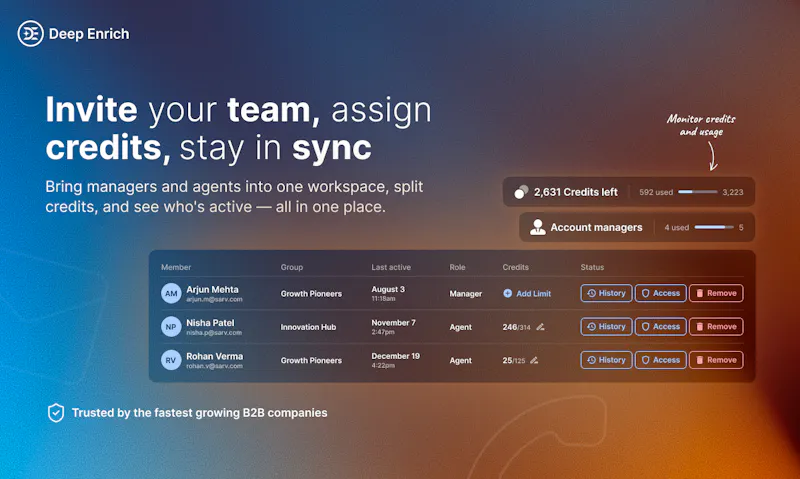Click the RV avatar for Rohan Verma
This screenshot has height=479, width=800.
(x=171, y=360)
